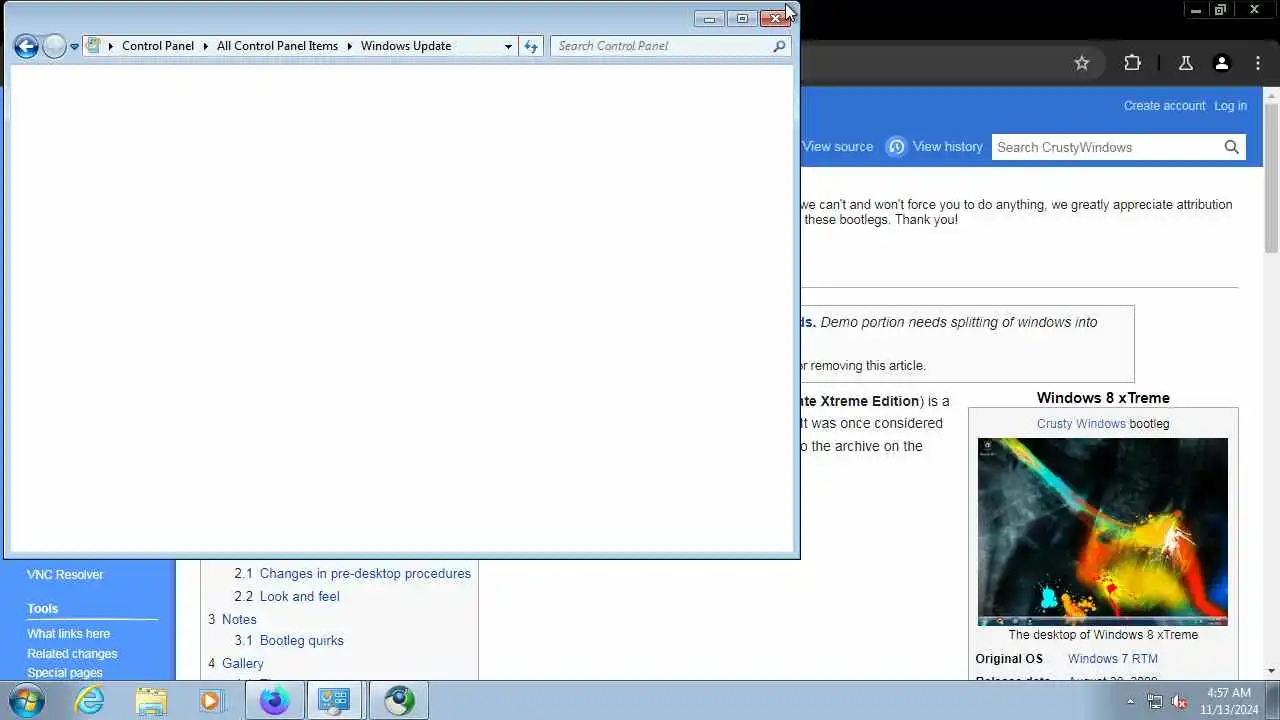Click the wiki search magnifier icon
Screen dimensions: 1280x720
click(1232, 147)
